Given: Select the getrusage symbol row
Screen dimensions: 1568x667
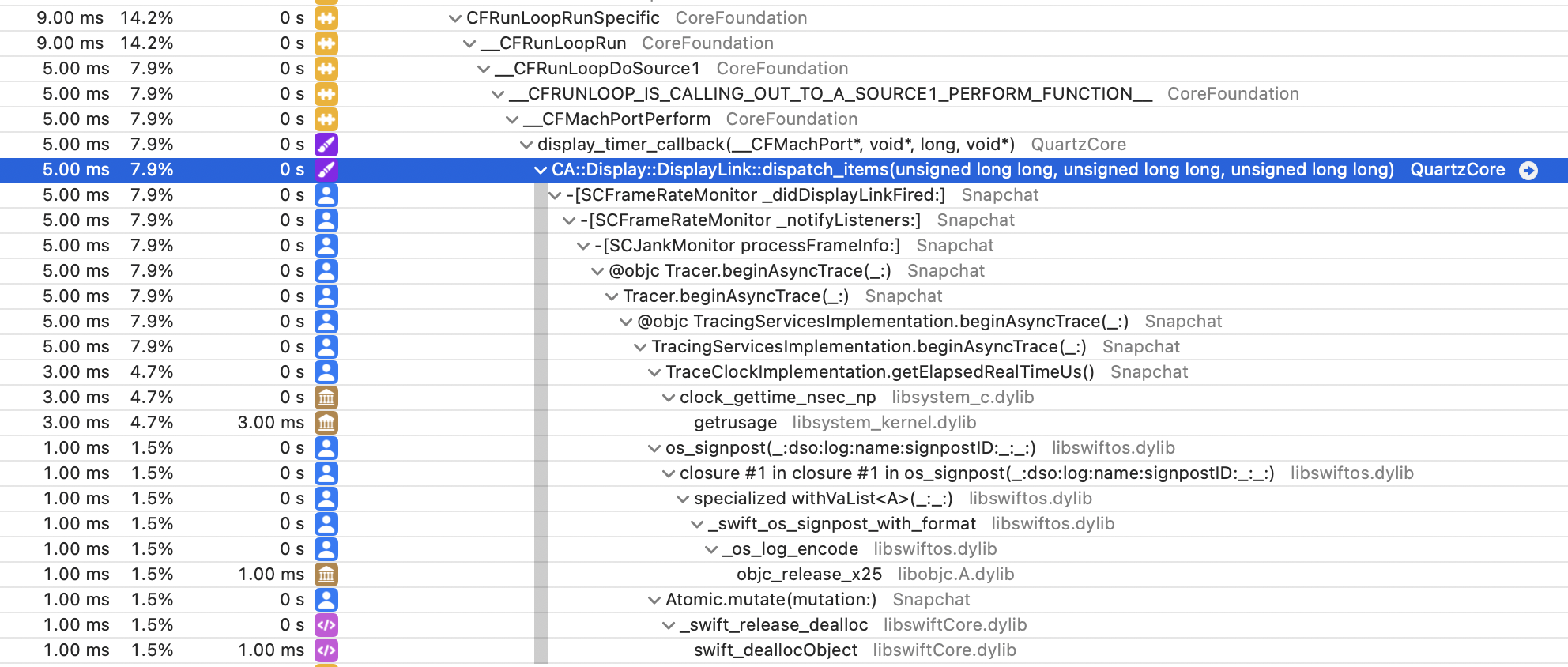Looking at the screenshot, I should tap(784, 423).
